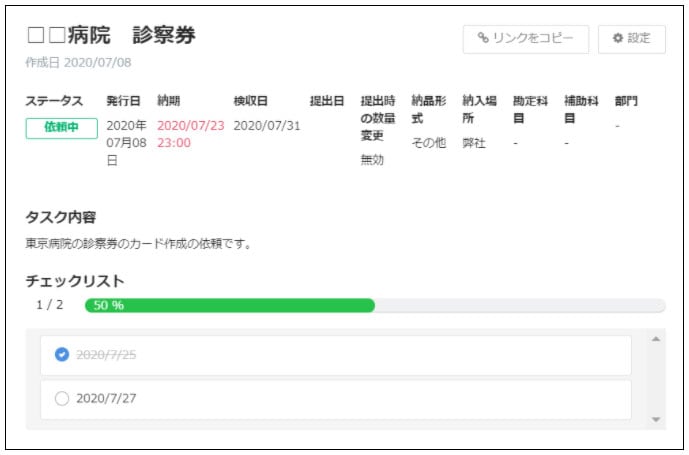The height and width of the screenshot is (455, 689).
Task: Uncheck the completed 2020/7/25 checklist item
Action: (62, 354)
